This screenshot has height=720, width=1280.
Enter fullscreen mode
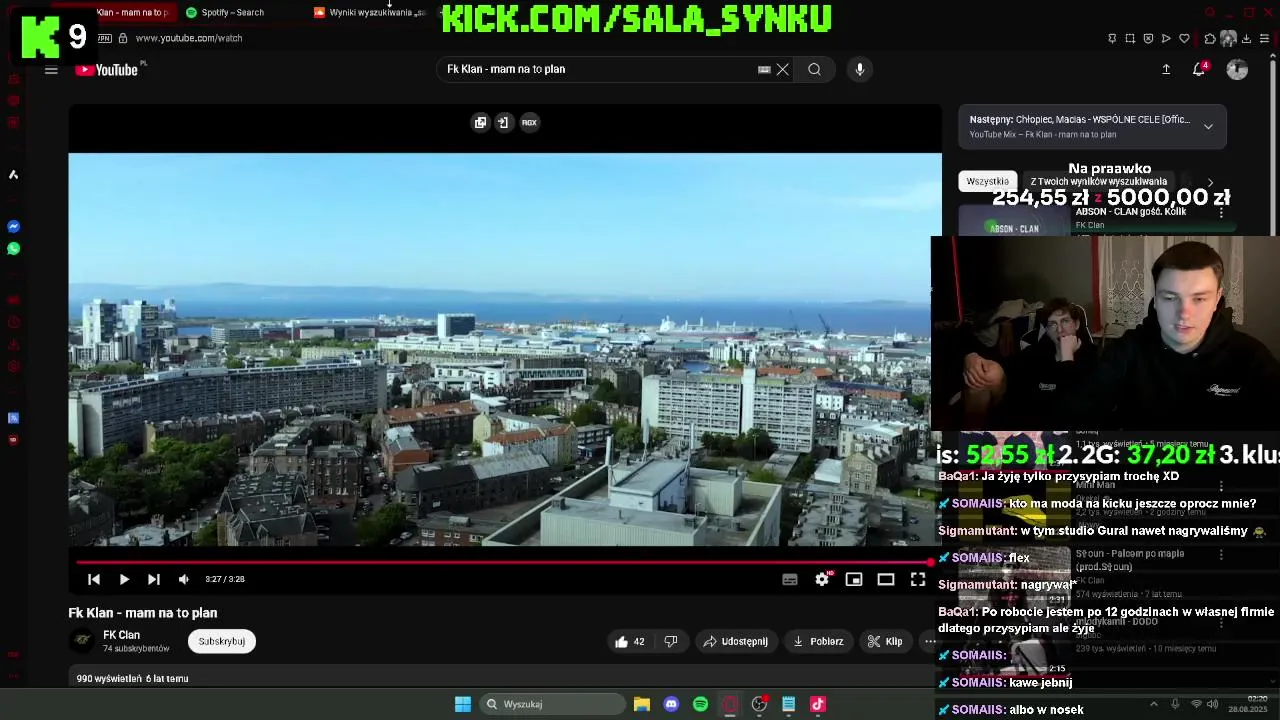pyautogui.click(x=918, y=579)
